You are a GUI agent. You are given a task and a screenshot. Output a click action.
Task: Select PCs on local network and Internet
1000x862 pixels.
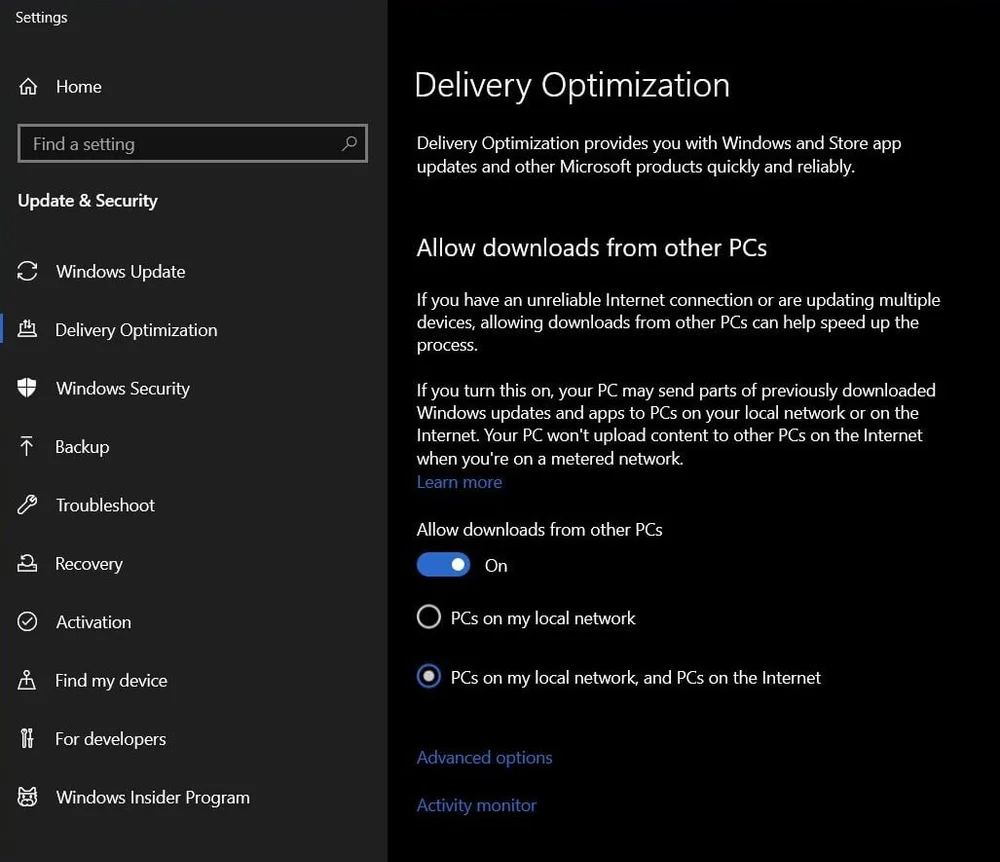tap(428, 676)
